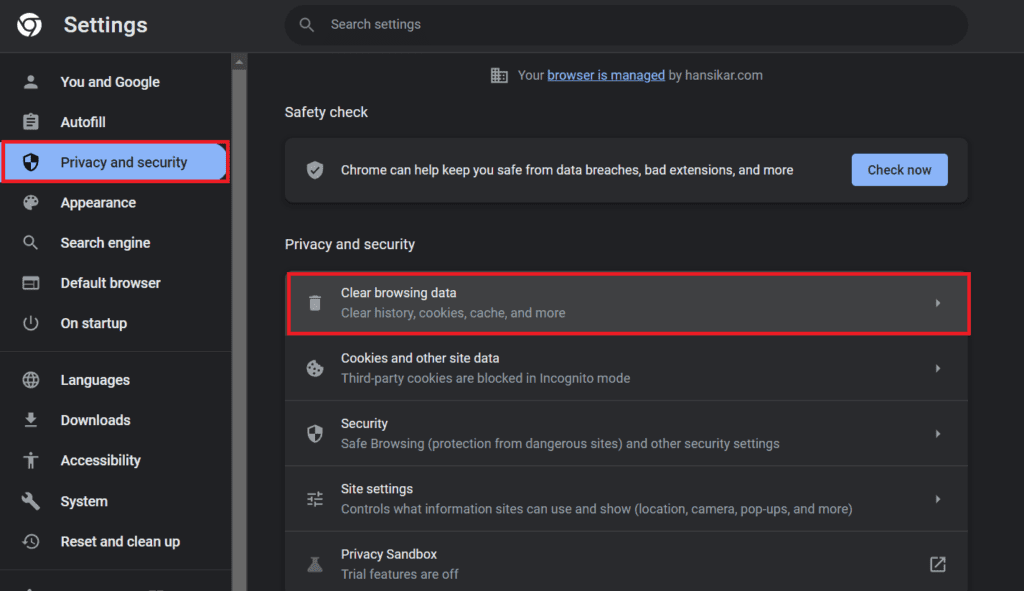Click the Accessibility person icon

(31, 460)
